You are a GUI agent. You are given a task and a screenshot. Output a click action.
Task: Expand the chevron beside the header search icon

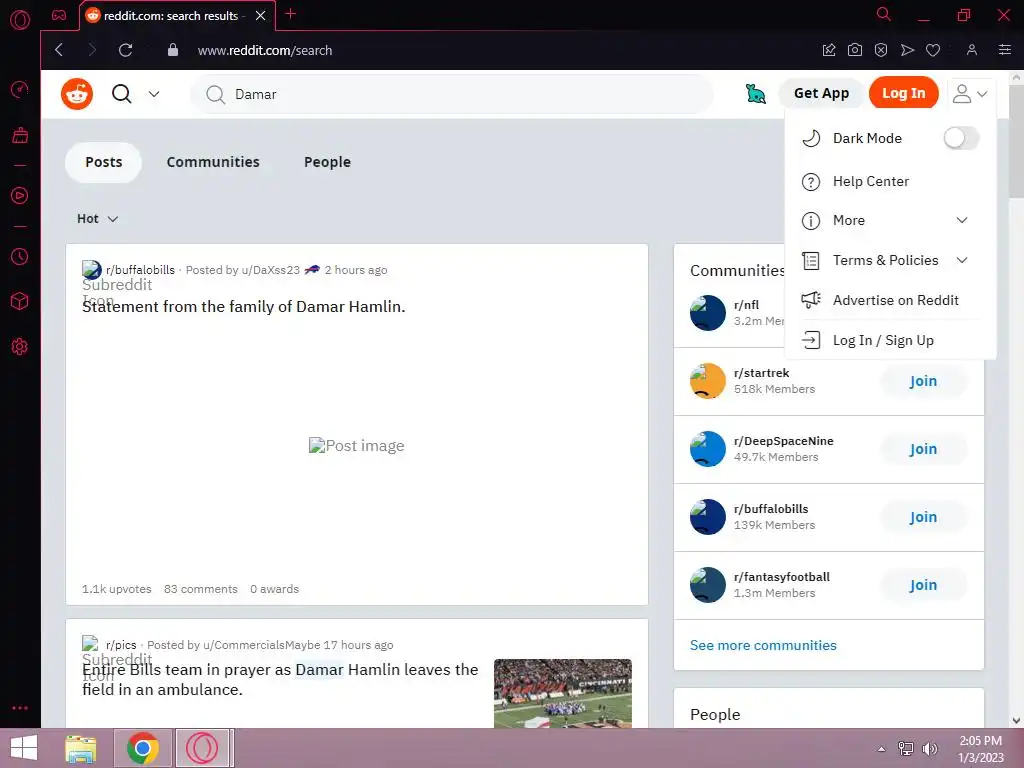point(154,94)
